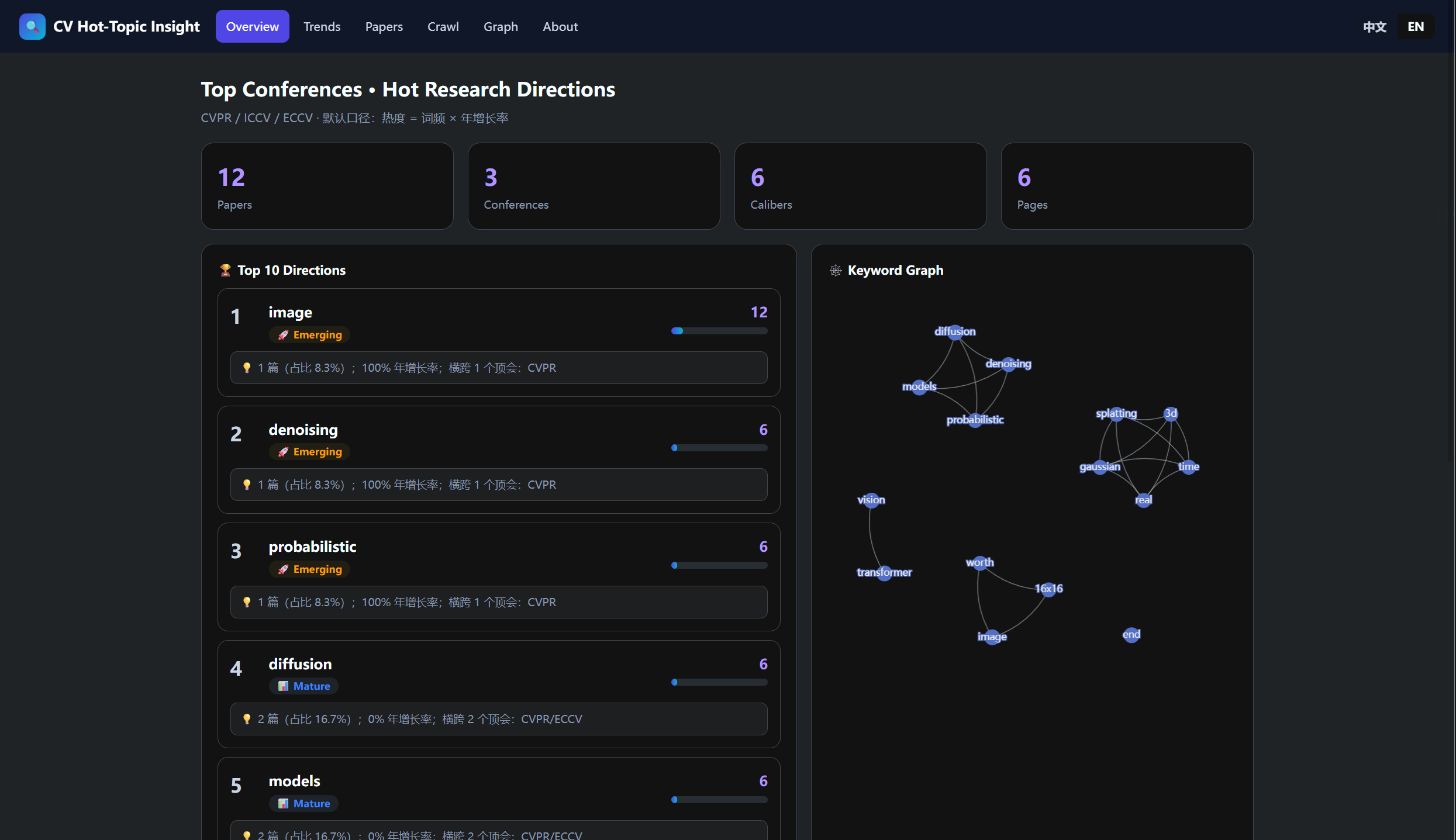Screen dimensions: 1456x840
Task: Select the transformer node in Keyword Graph
Action: (x=885, y=573)
